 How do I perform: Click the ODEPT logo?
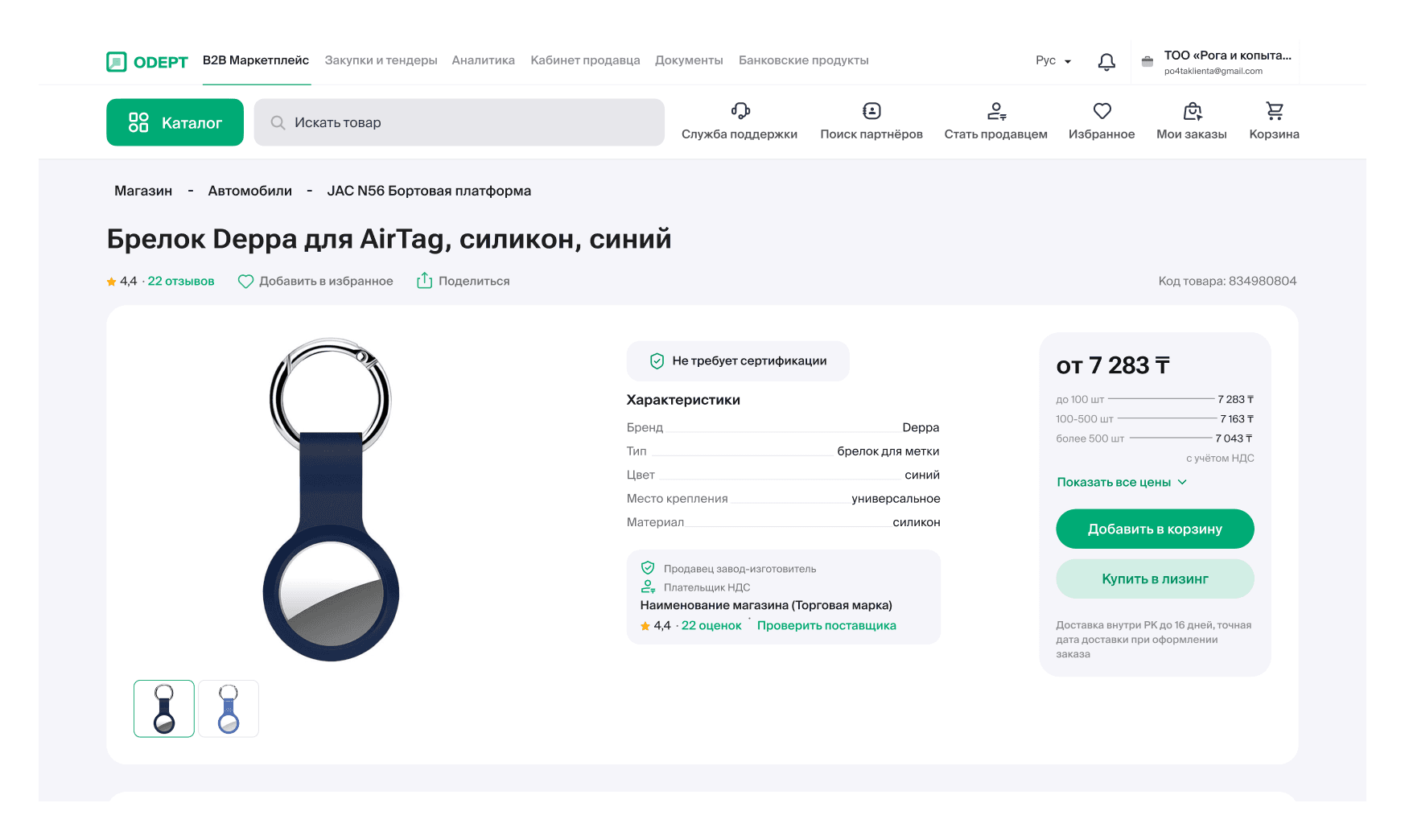click(147, 62)
